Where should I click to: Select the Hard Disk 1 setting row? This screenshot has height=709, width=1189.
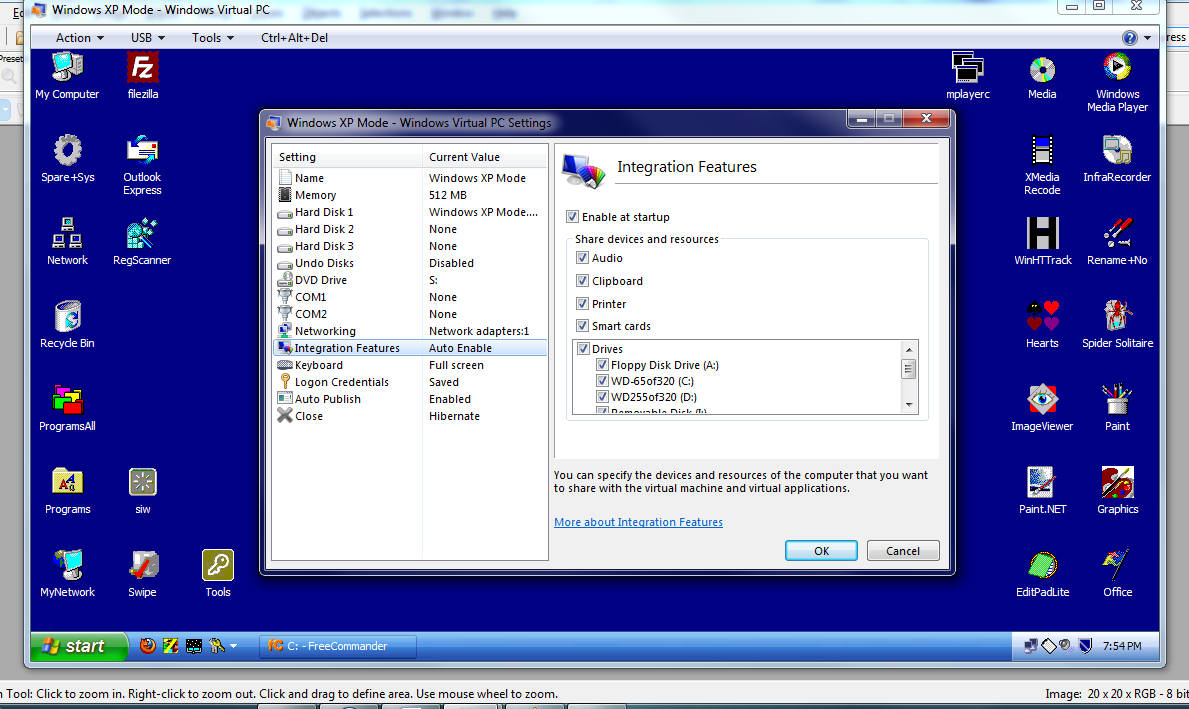(x=409, y=212)
